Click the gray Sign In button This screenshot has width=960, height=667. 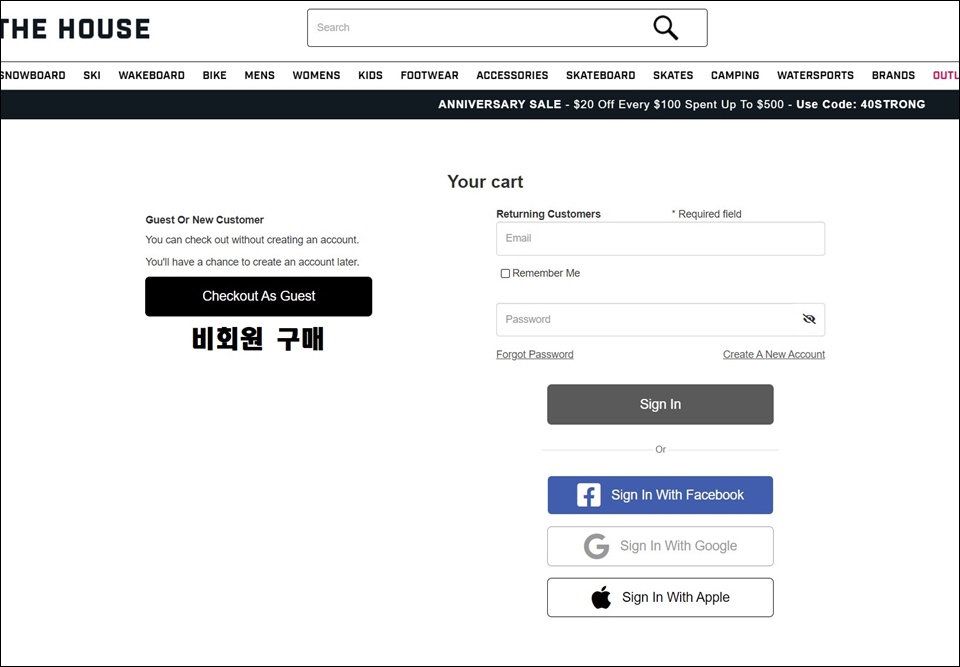(x=660, y=404)
